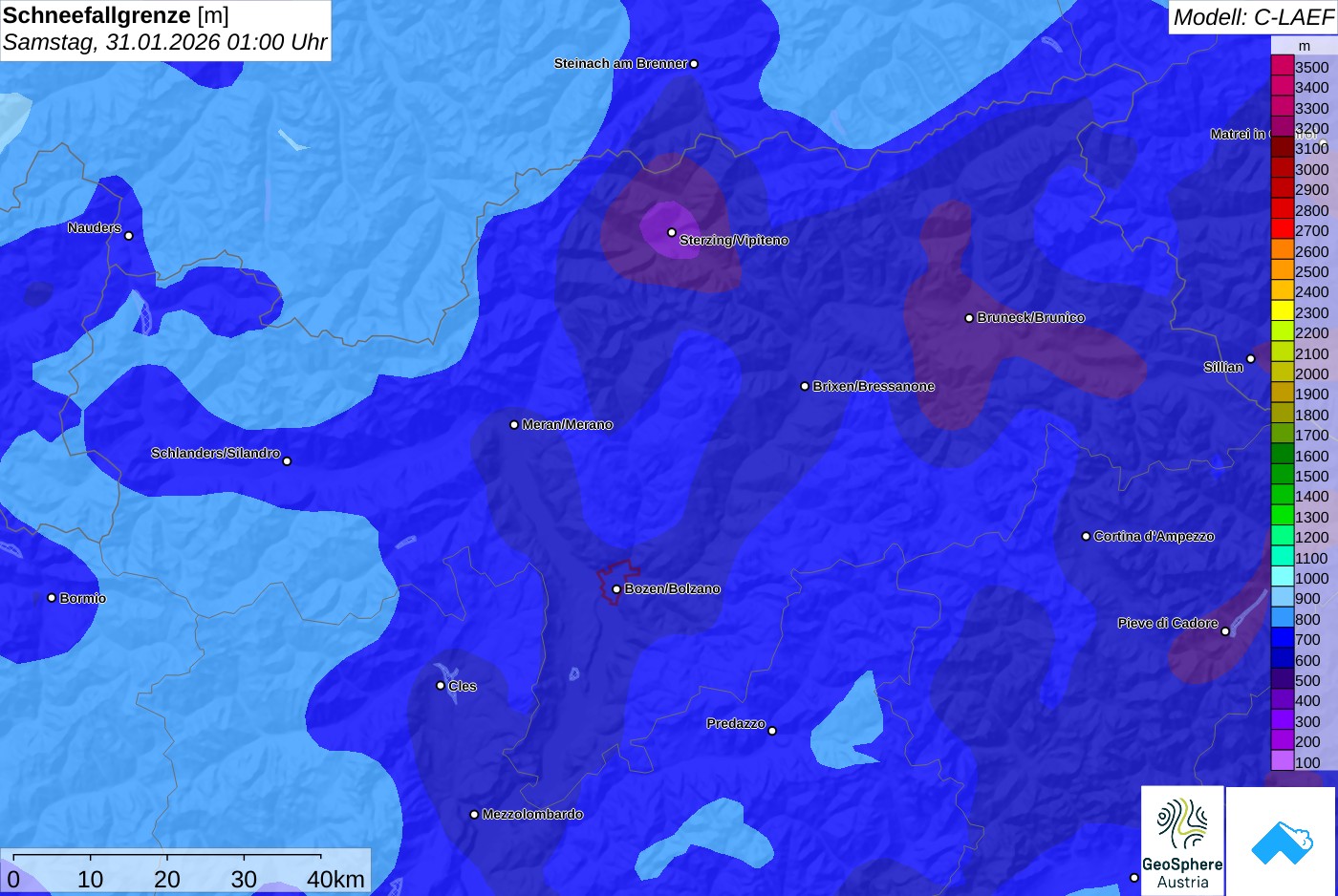Click the Bozen/Bolzano city marker dot
This screenshot has height=896, width=1338.
point(616,589)
